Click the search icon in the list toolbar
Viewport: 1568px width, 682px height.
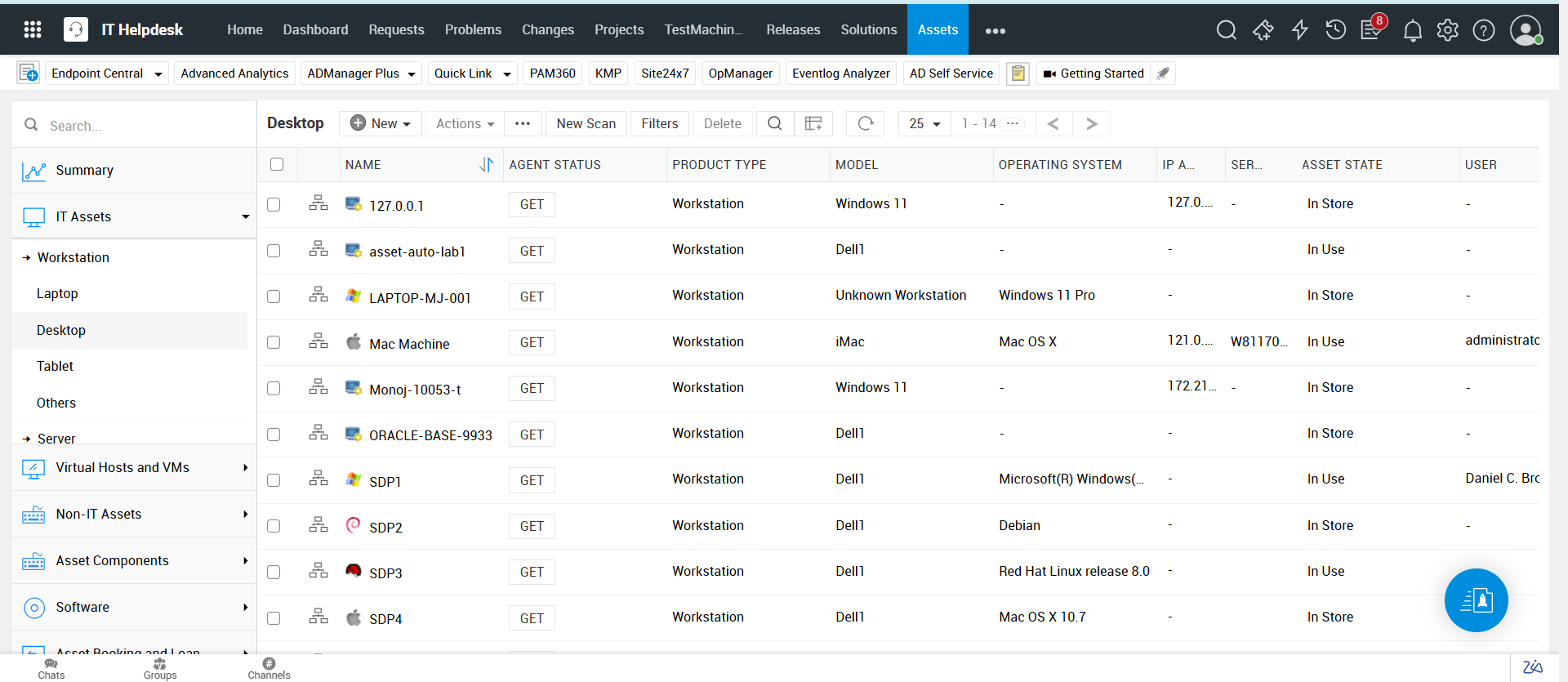click(x=775, y=123)
